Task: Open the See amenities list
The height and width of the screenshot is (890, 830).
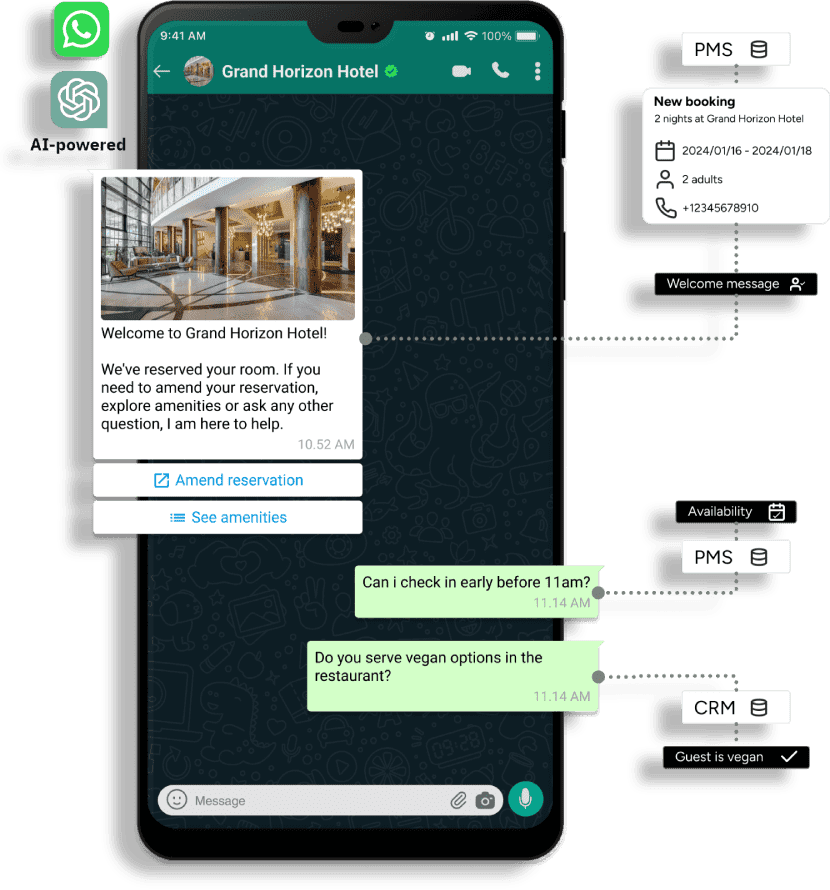Action: (x=227, y=517)
